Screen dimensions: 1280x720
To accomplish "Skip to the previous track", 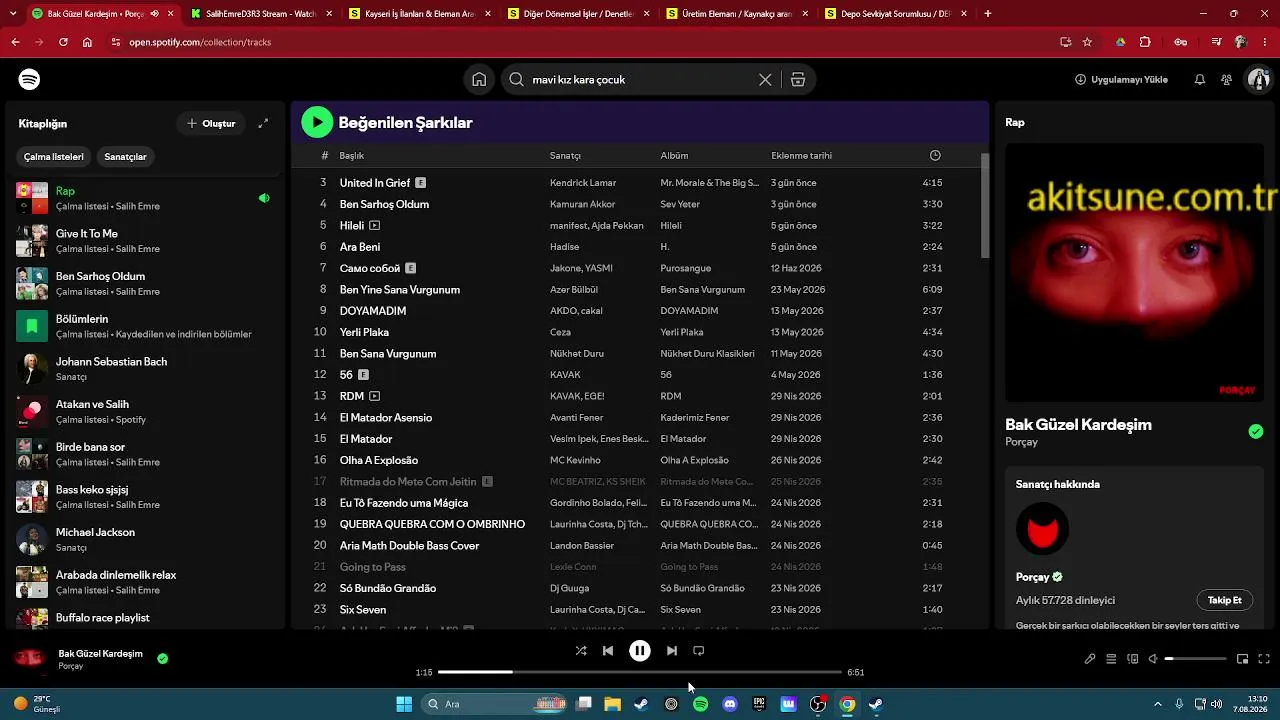I will [x=608, y=651].
